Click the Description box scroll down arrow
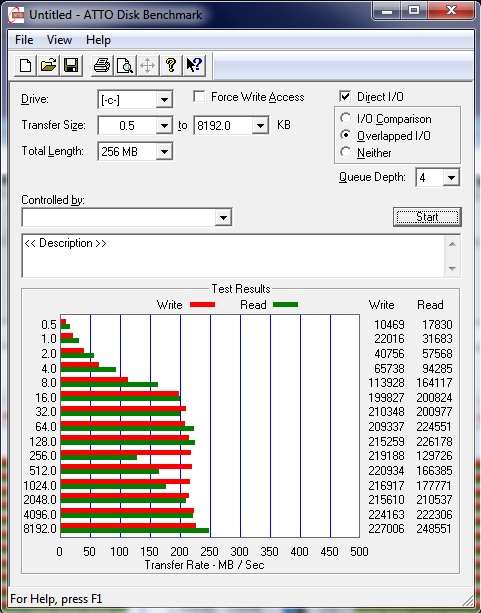This screenshot has width=481, height=613. [452, 269]
